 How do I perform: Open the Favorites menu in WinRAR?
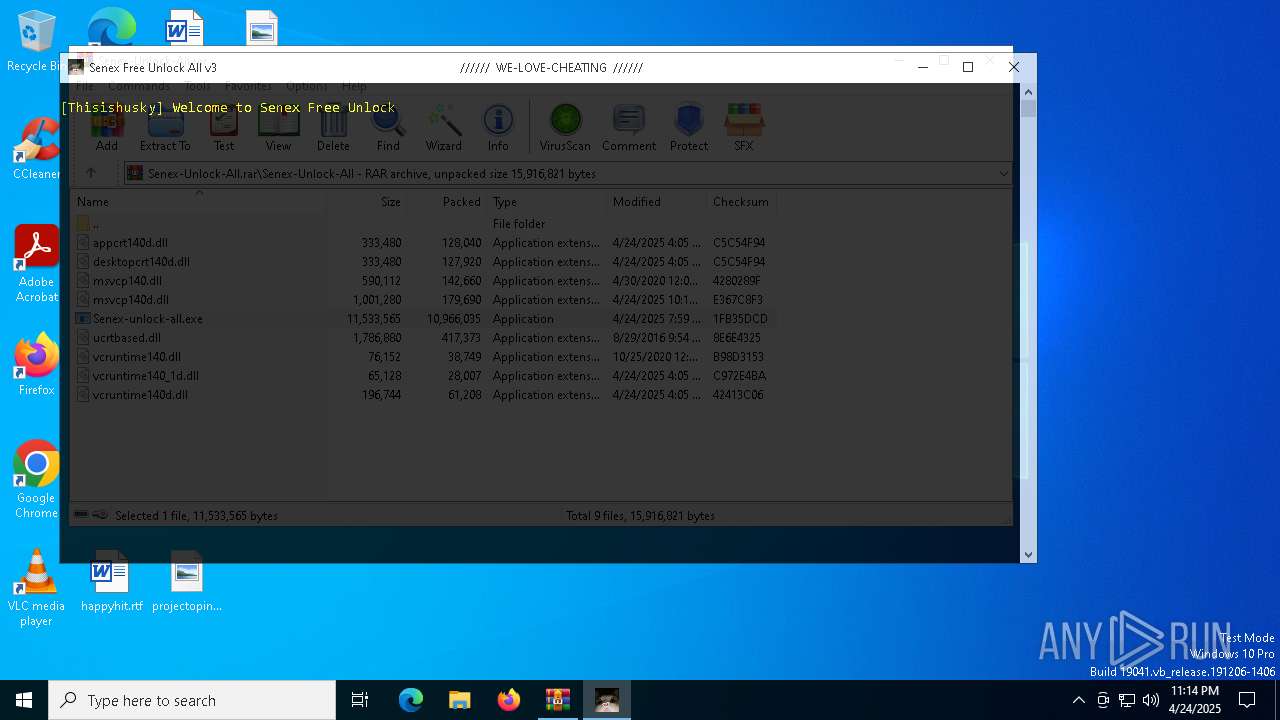(248, 87)
